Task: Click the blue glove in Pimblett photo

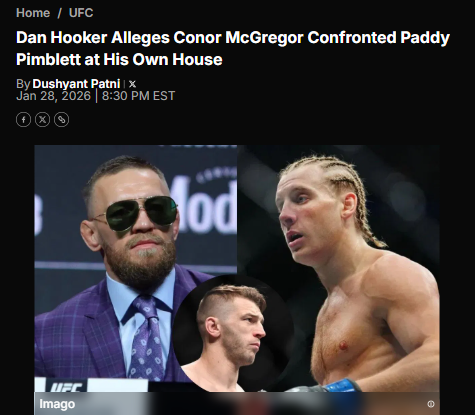Action: pos(340,386)
